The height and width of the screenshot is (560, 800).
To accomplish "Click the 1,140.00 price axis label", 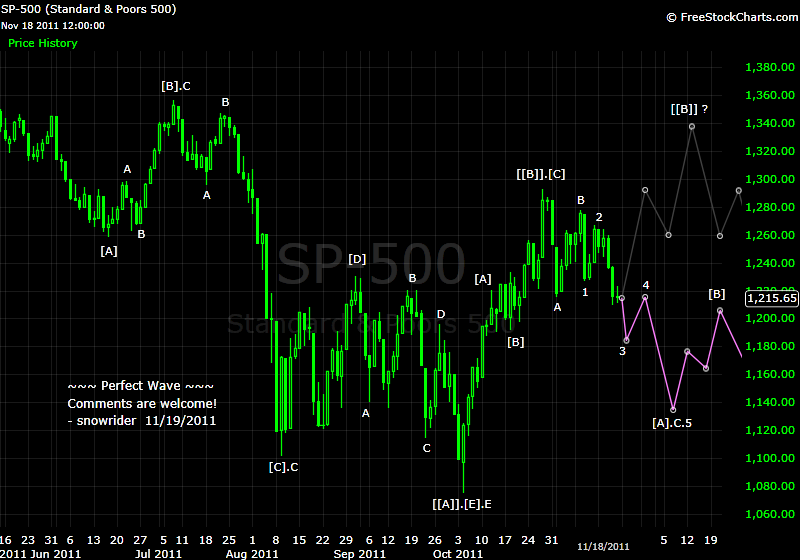I will pos(770,402).
